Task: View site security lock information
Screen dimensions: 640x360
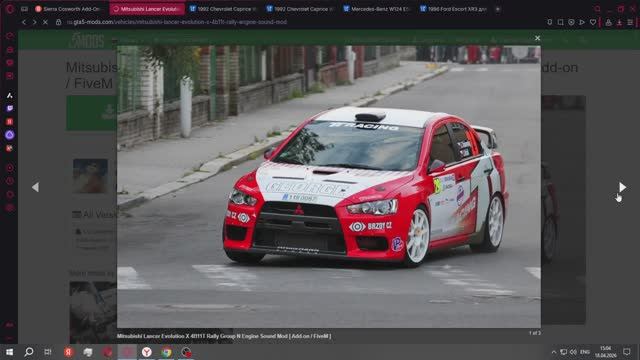Action: [58, 22]
